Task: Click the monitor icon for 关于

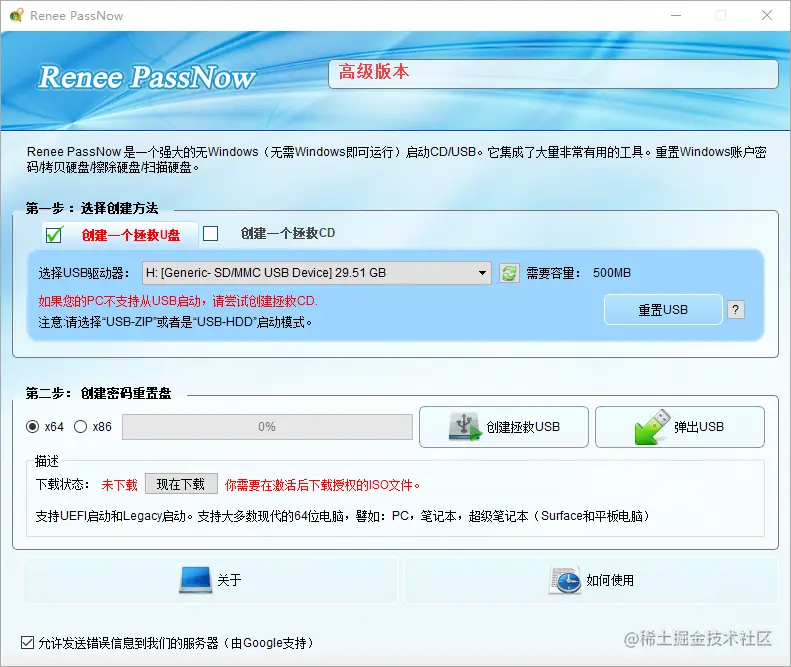Action: coord(196,580)
